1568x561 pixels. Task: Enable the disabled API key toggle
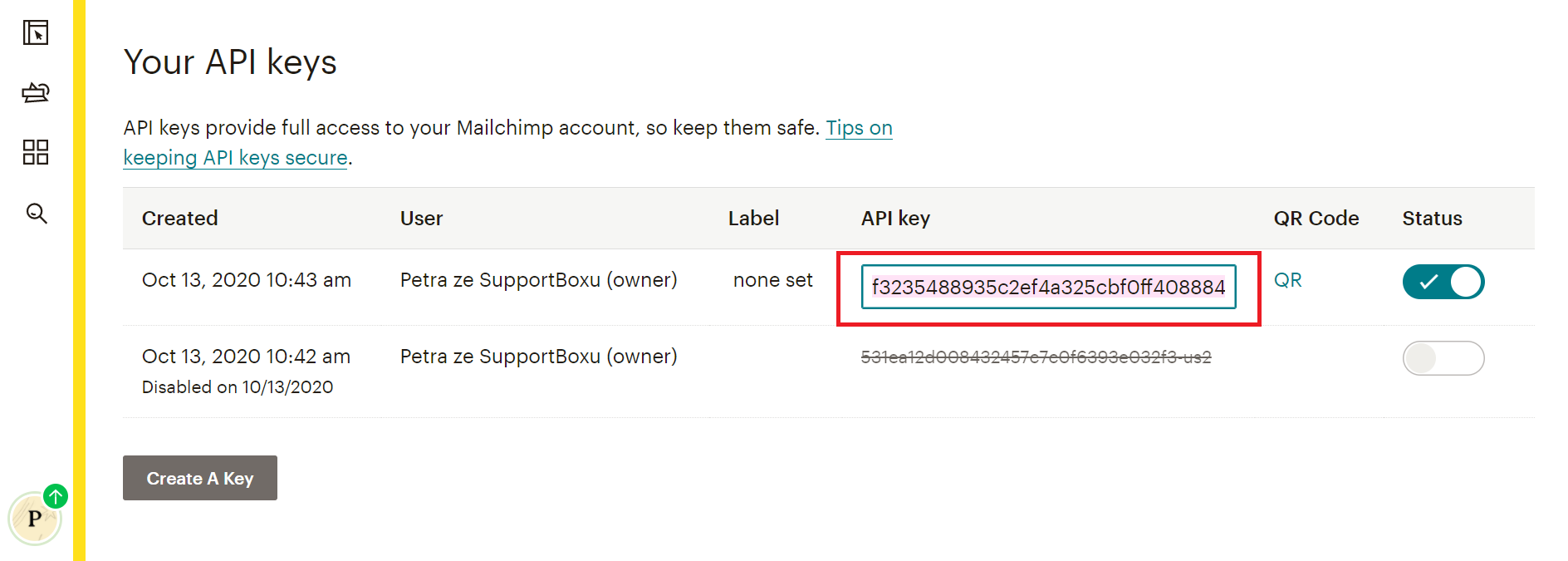[x=1443, y=358]
